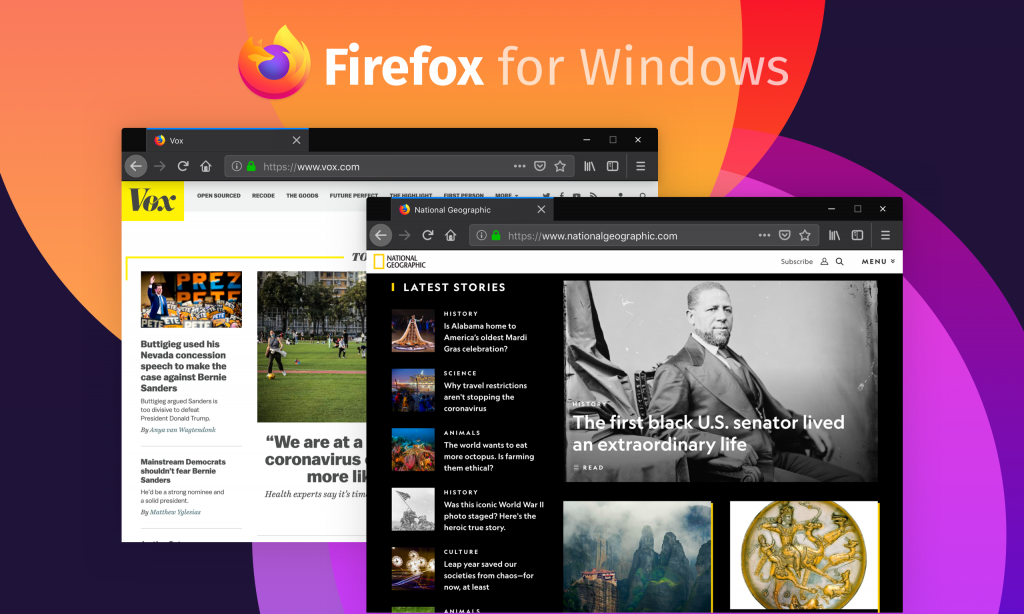Open coral reef octopus story thumbnail
This screenshot has height=614, width=1024.
[x=413, y=449]
